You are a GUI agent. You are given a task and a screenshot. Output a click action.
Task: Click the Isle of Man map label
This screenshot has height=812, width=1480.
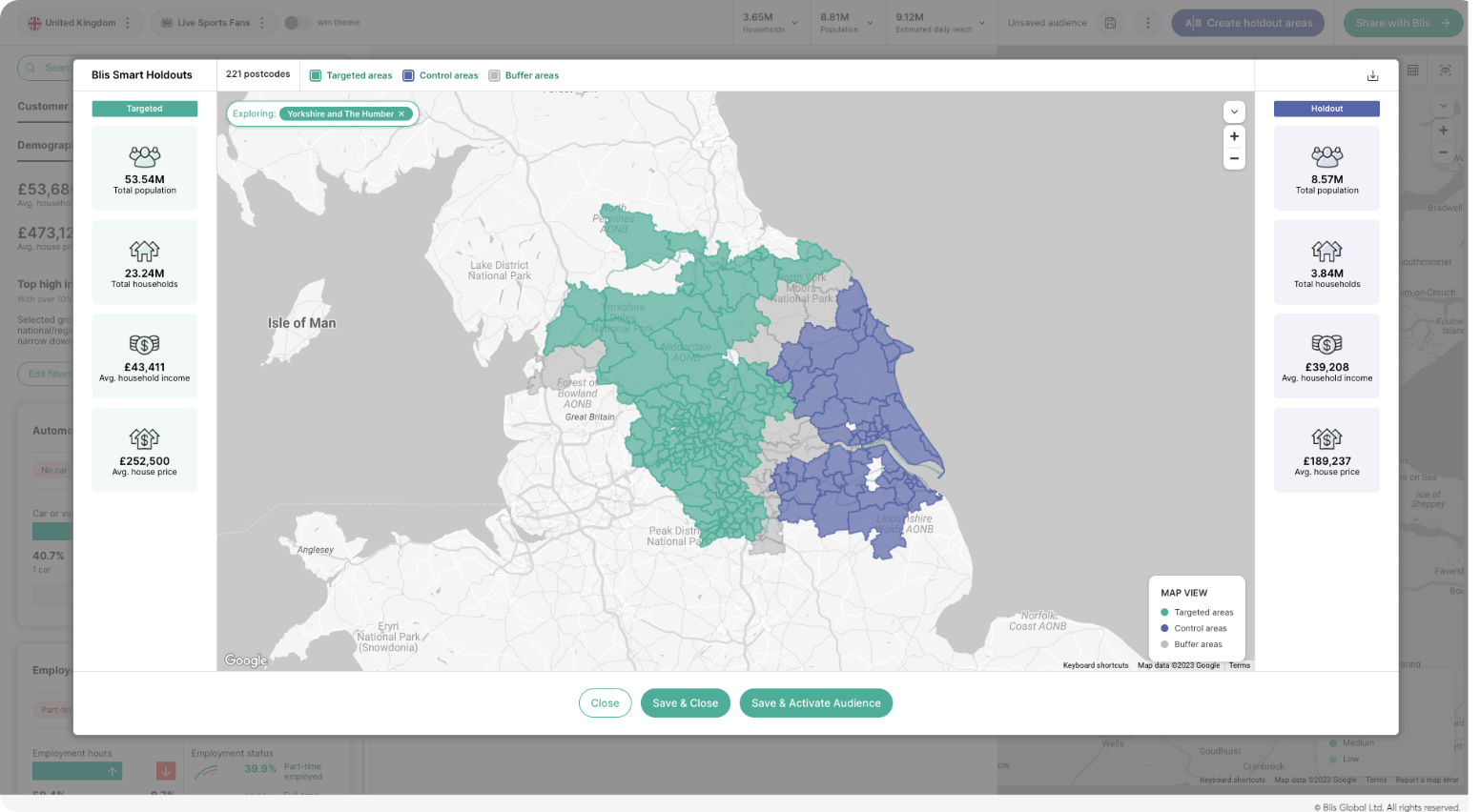tap(301, 323)
